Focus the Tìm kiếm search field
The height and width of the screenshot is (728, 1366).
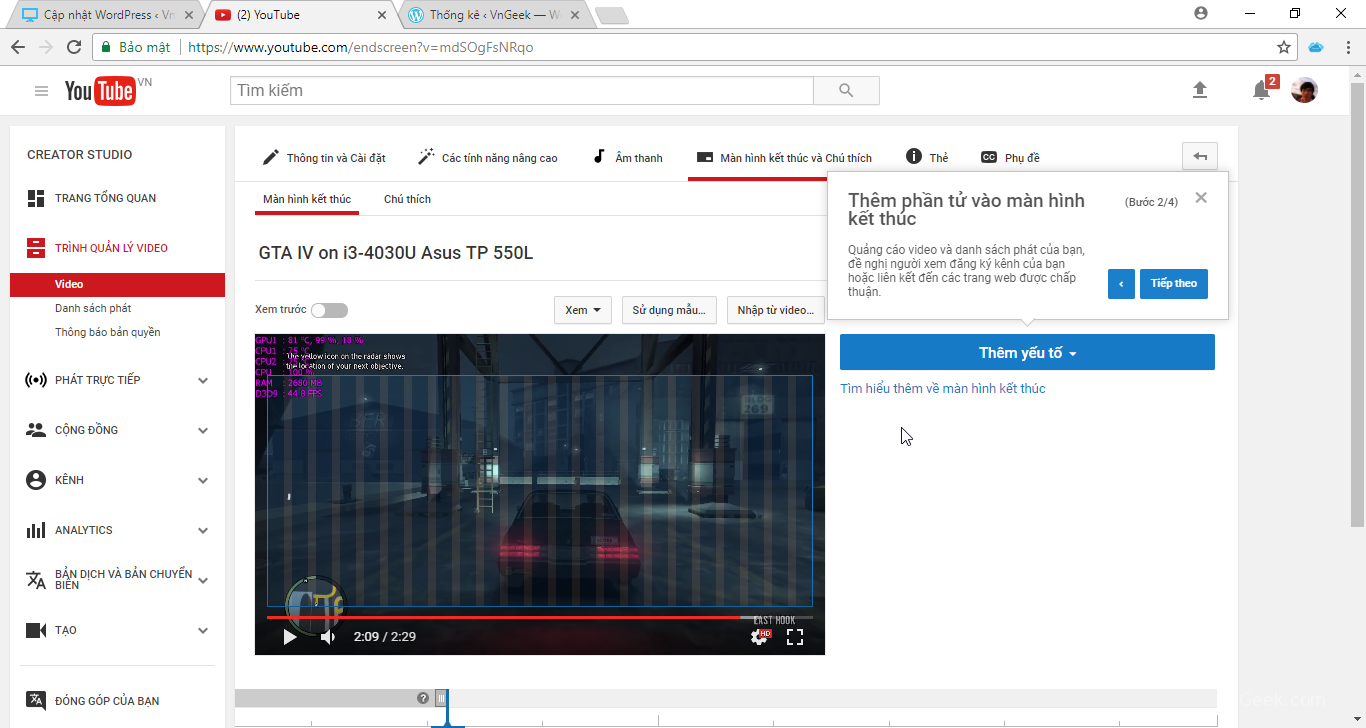click(522, 90)
